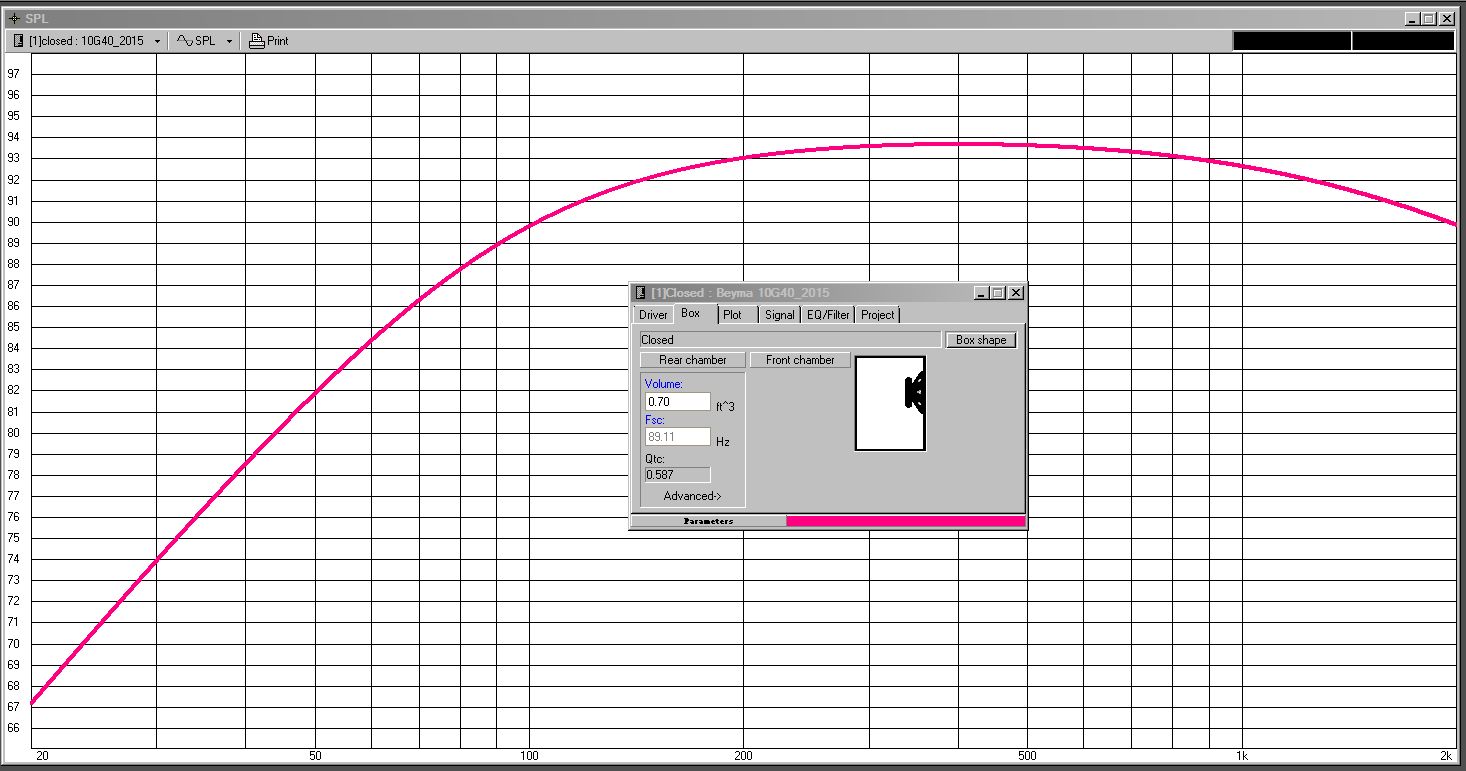Open project dropdown arrow next to 10G40_2015
This screenshot has height=771, width=1466.
click(x=158, y=42)
